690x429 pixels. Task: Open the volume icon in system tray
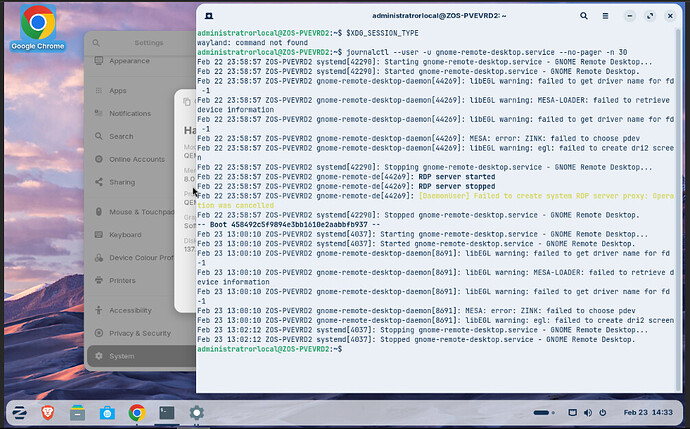click(x=587, y=413)
